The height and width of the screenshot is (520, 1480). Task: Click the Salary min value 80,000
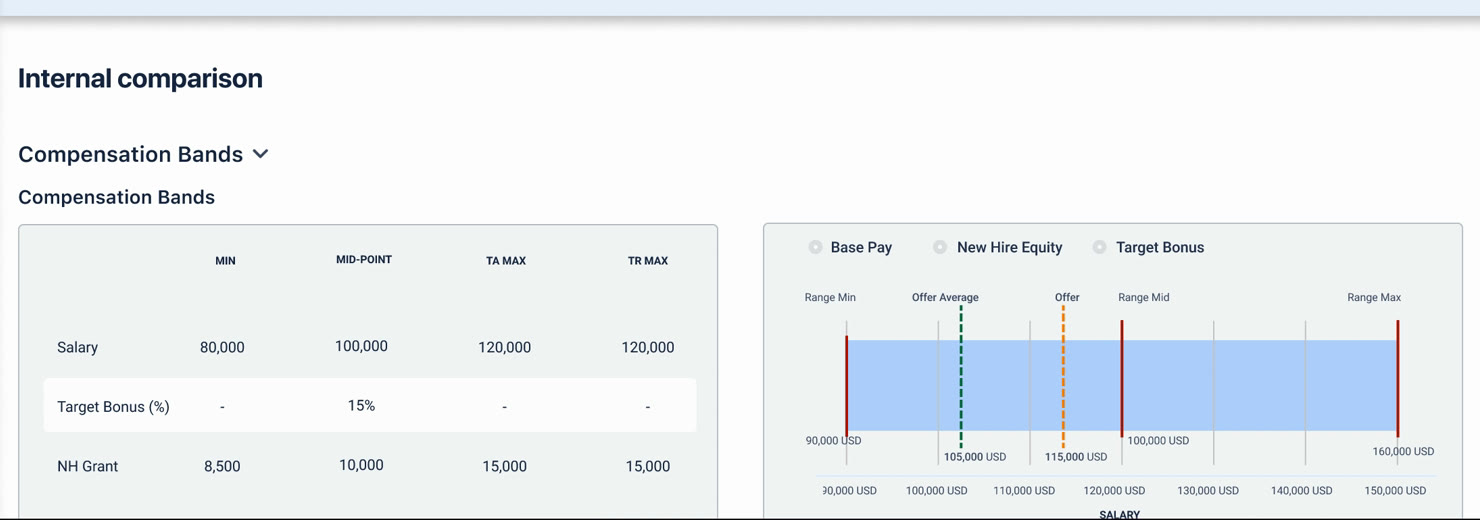pyautogui.click(x=222, y=347)
